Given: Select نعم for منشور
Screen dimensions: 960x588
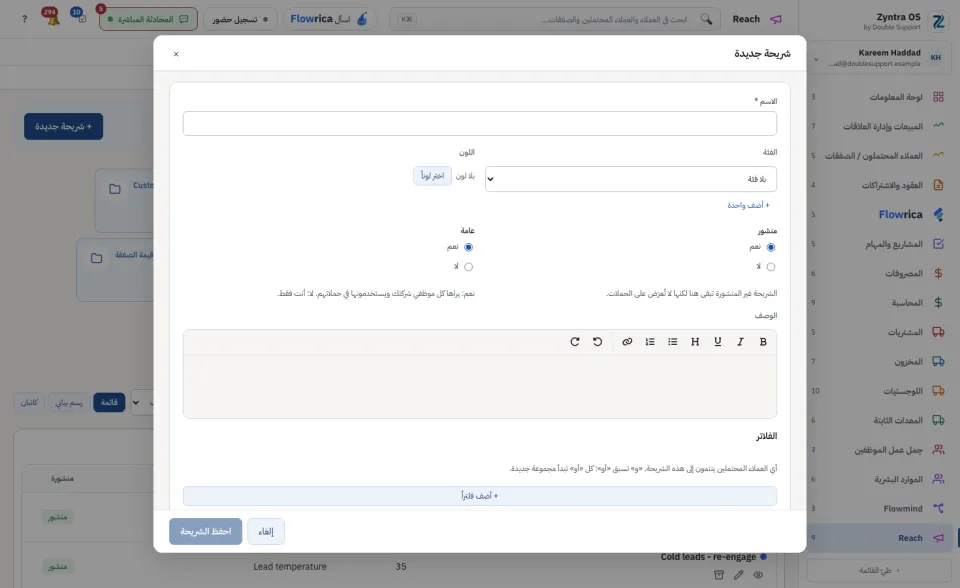Looking at the screenshot, I should pyautogui.click(x=770, y=247).
